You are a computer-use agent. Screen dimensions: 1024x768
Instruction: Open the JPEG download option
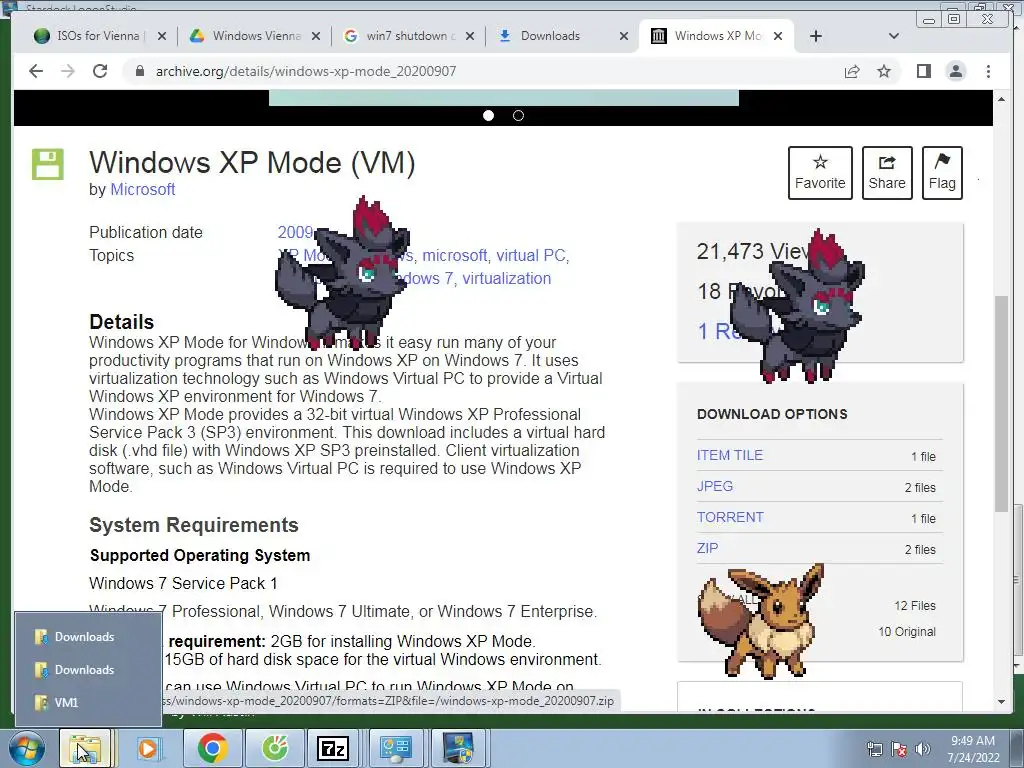(x=715, y=486)
